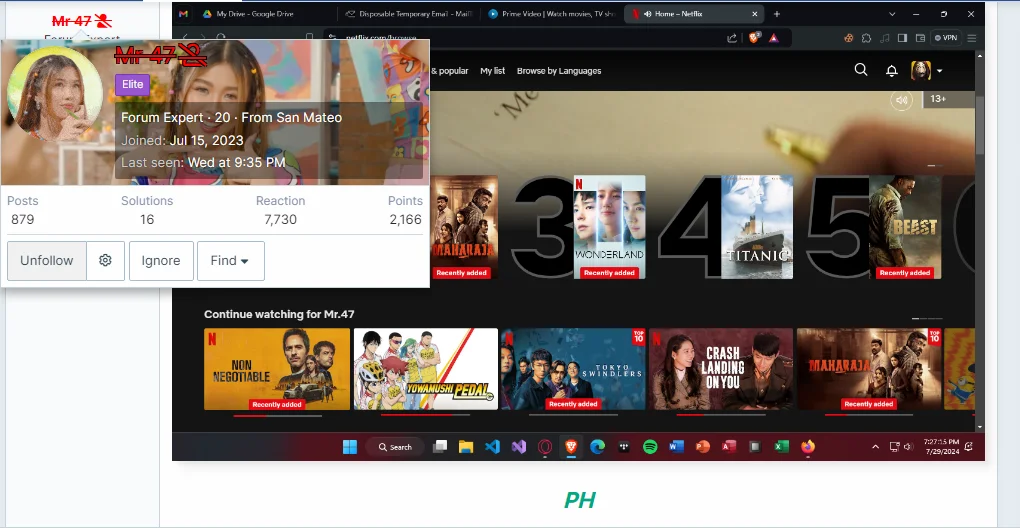Click the profile avatar picture in popup

[55, 94]
